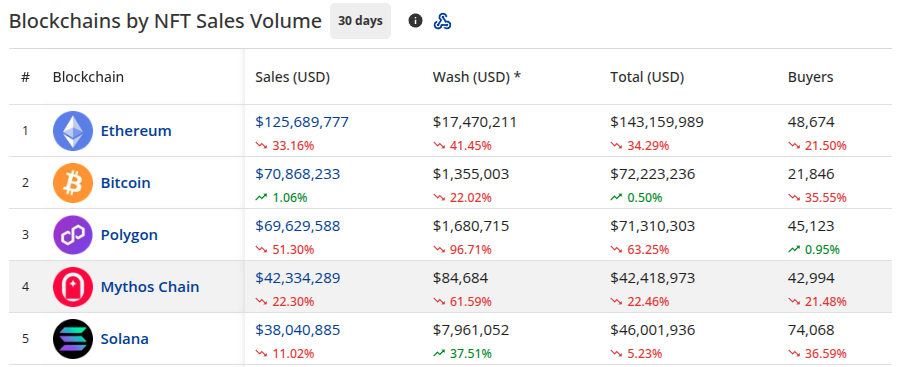This screenshot has width=906, height=367.
Task: Click Ethereum total $143,159,989
Action: [x=657, y=122]
